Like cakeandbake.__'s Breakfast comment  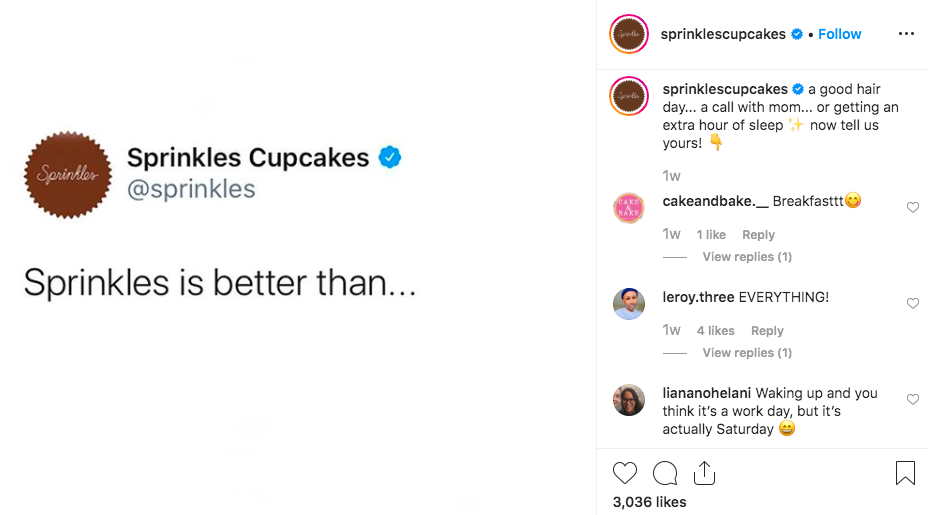[x=912, y=207]
